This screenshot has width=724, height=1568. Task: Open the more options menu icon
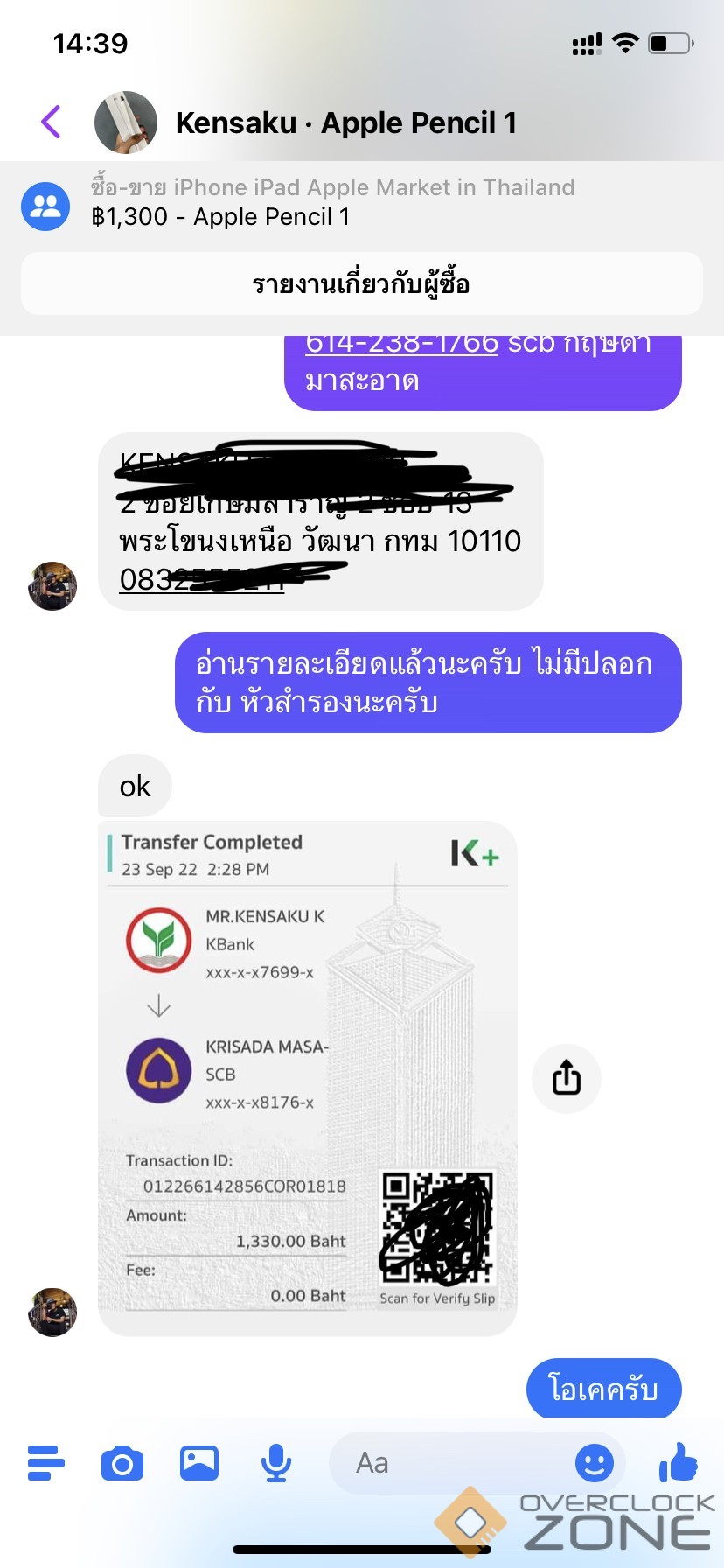click(46, 1463)
